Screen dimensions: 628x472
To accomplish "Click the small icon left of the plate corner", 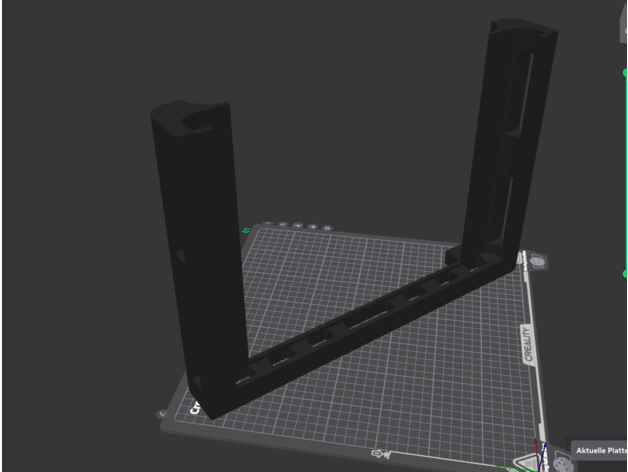I will click(x=160, y=412).
